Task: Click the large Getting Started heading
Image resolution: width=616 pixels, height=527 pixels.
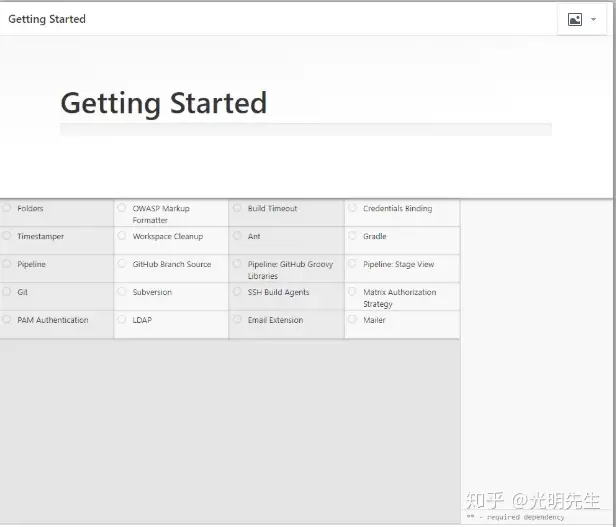Action: coord(164,103)
